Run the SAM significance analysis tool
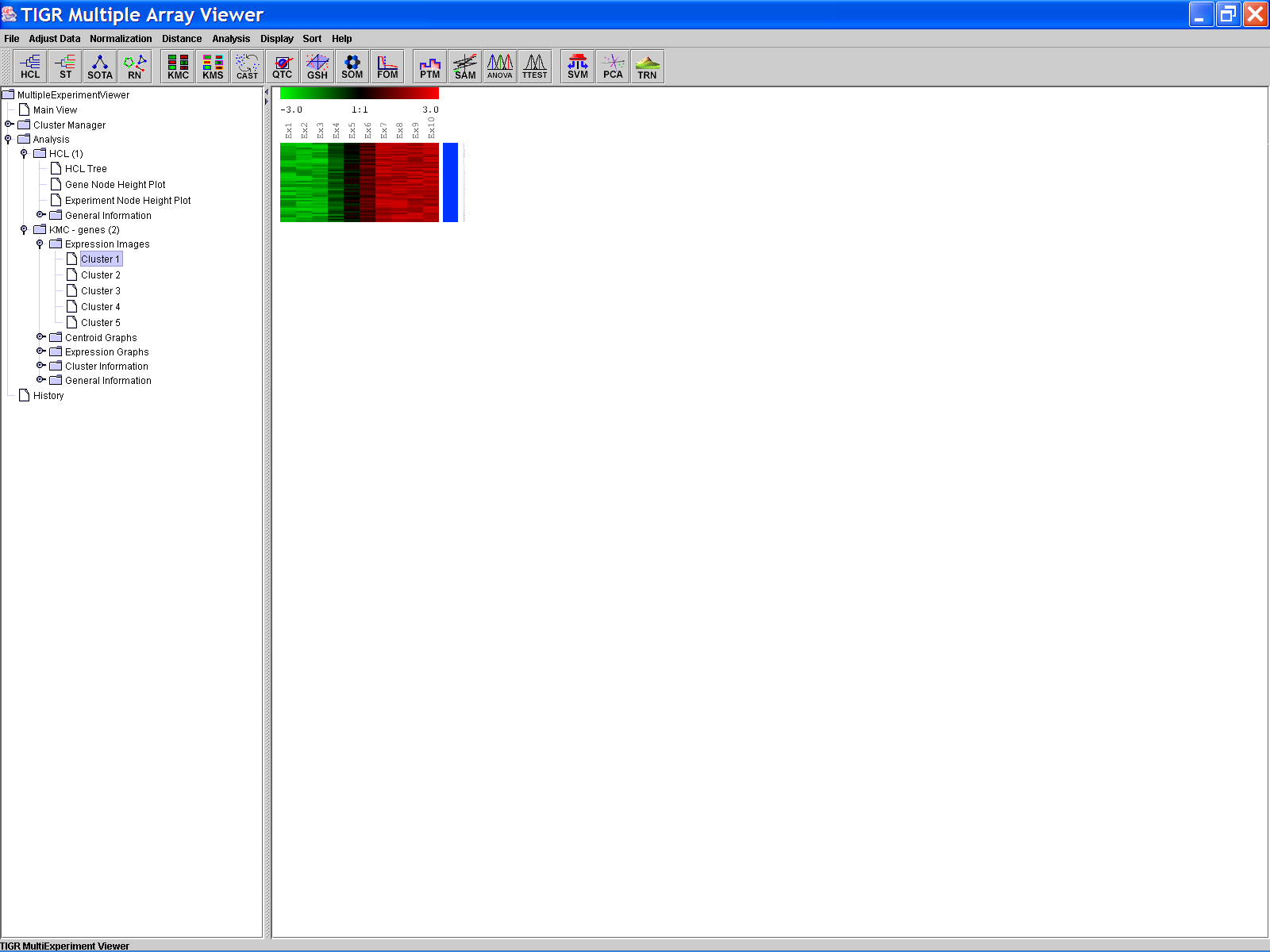This screenshot has height=952, width=1270. click(465, 67)
